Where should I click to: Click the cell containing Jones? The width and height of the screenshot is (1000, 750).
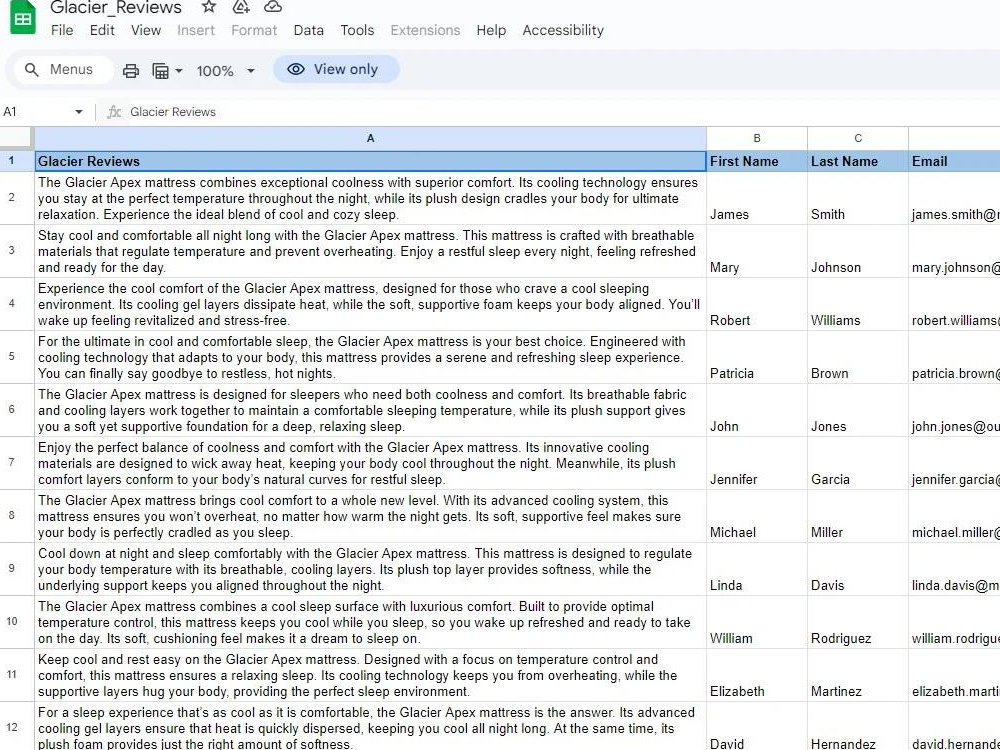pos(858,409)
